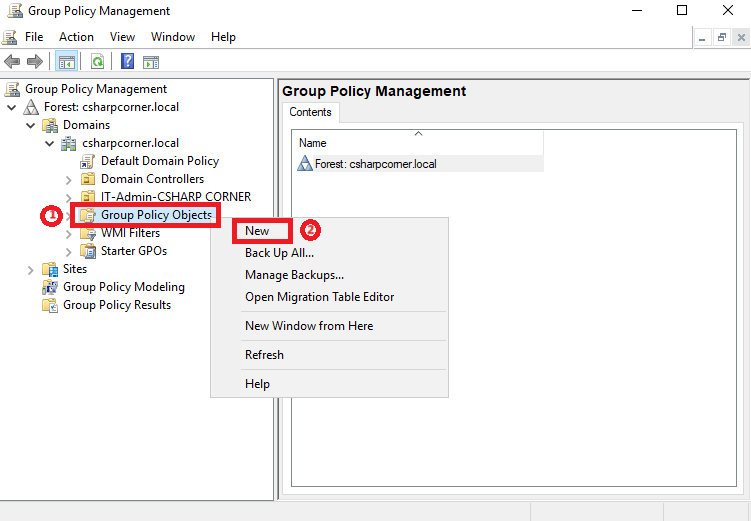
Task: Collapse the Forest: csharpcorner.local node
Action: [12, 107]
